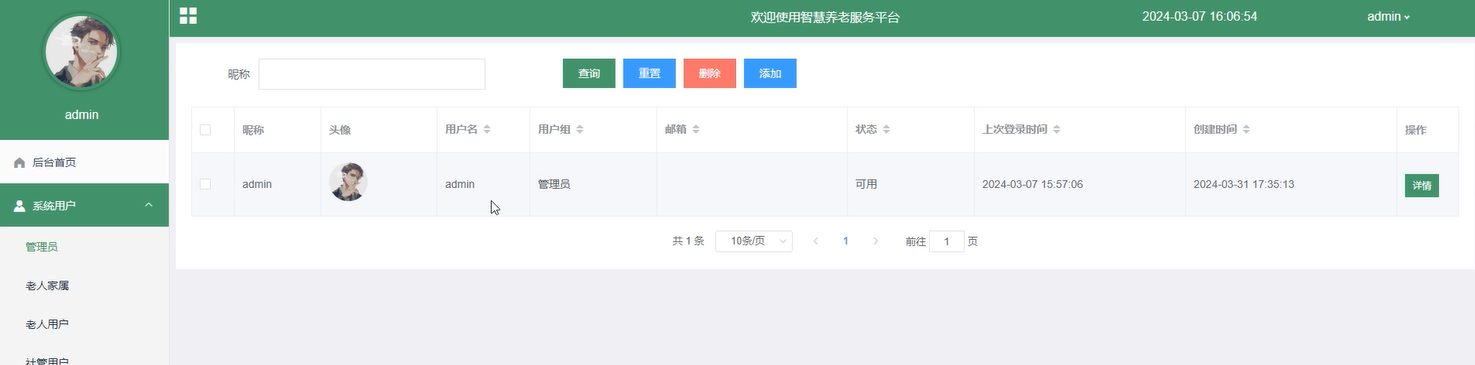The image size is (1475, 365).
Task: Click header datetime 2024-03-07 16:06:54
Action: (1200, 16)
